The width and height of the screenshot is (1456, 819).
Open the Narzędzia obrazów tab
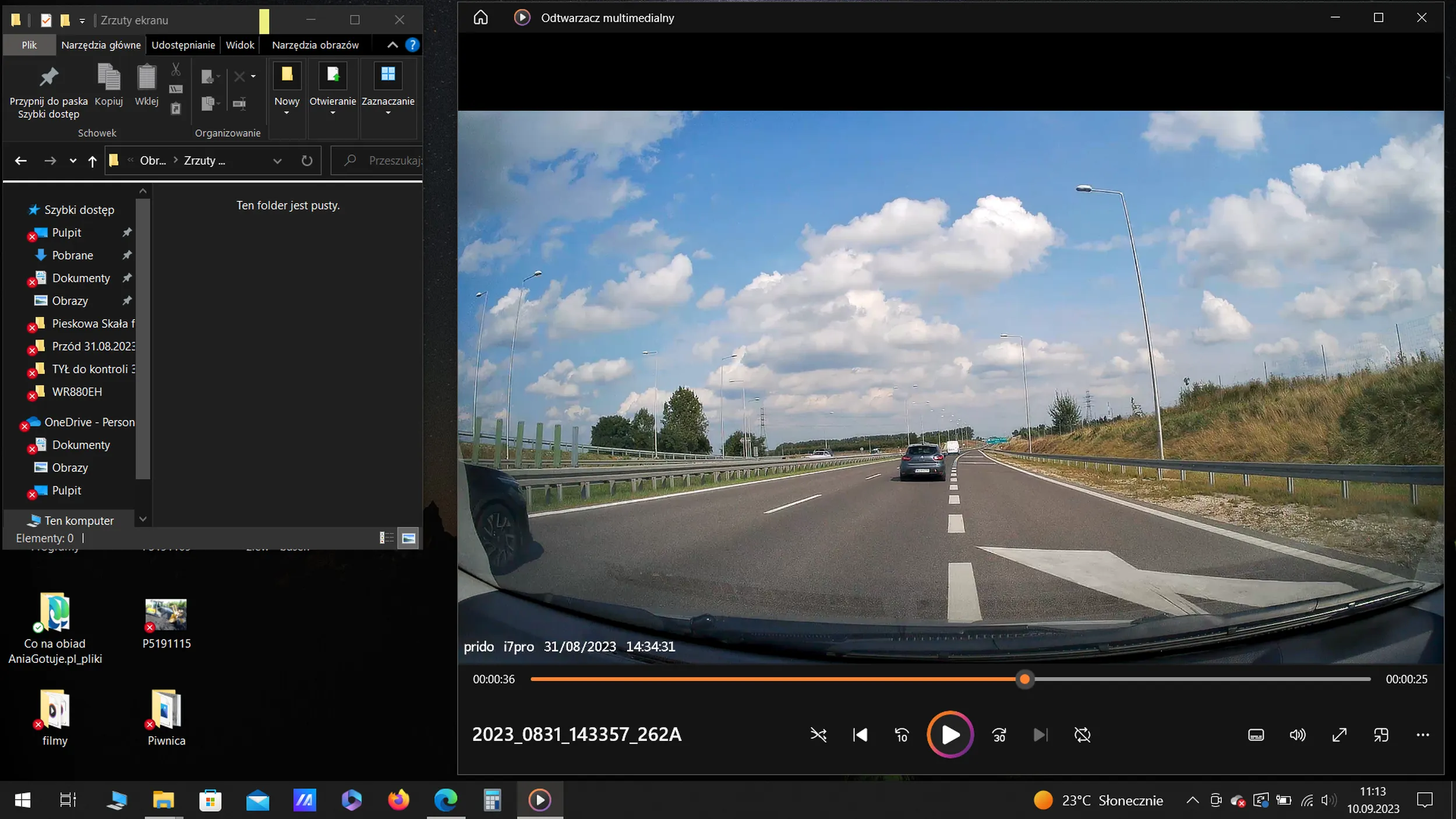315,44
